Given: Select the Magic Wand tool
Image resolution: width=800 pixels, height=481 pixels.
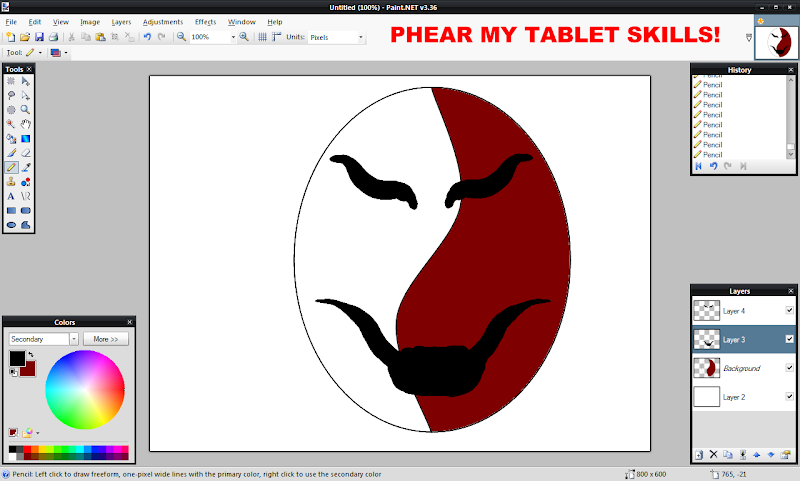Looking at the screenshot, I should pos(11,124).
